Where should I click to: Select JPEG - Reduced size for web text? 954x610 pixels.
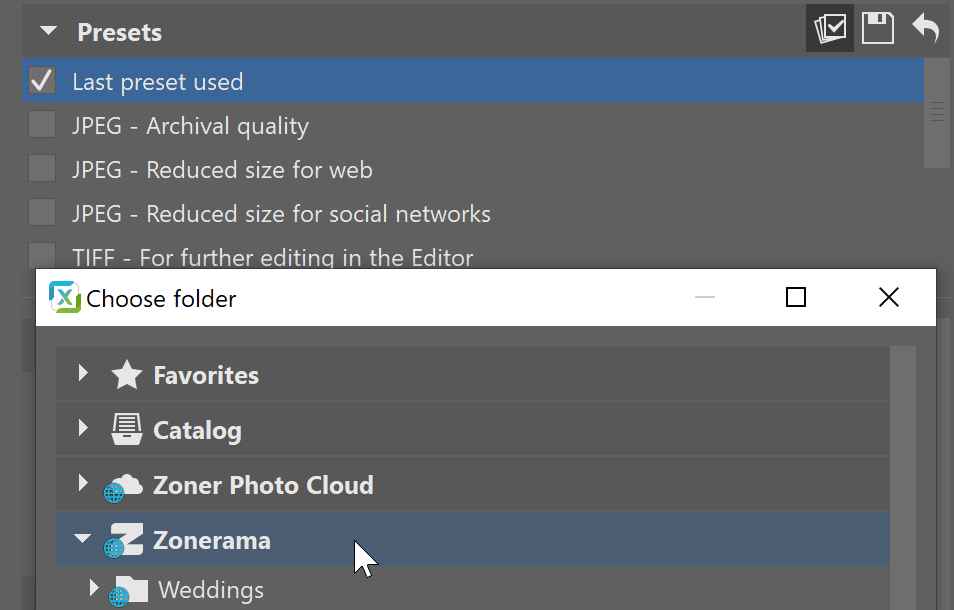pos(222,170)
